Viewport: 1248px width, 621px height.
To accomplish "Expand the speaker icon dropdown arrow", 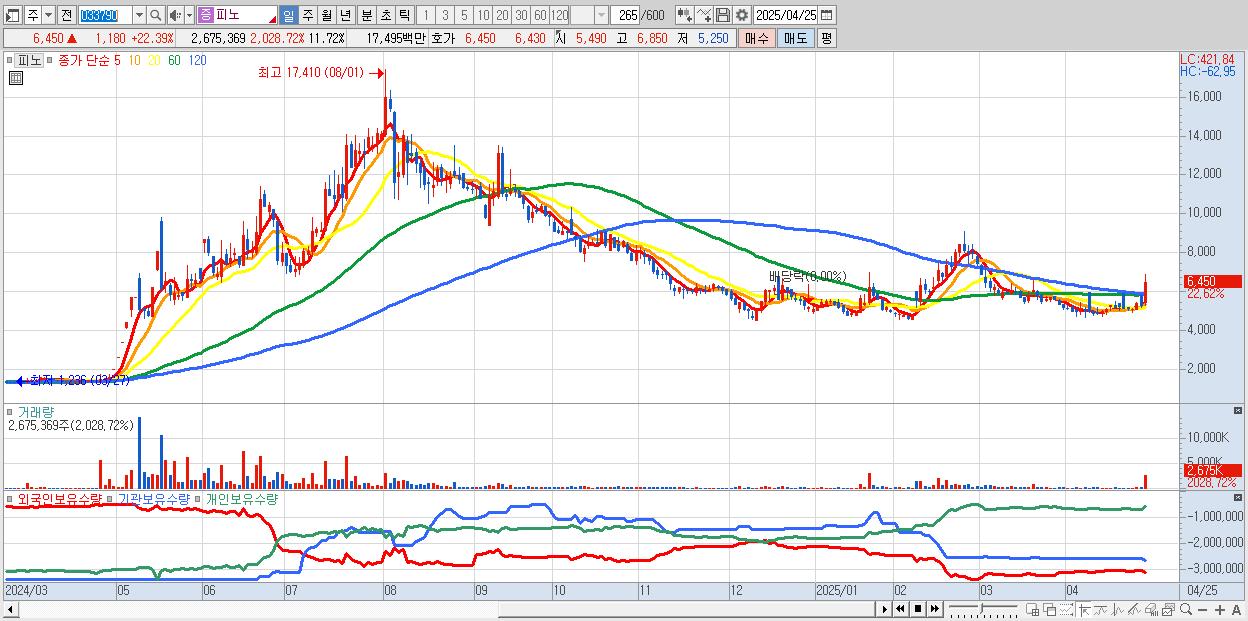I will point(190,15).
